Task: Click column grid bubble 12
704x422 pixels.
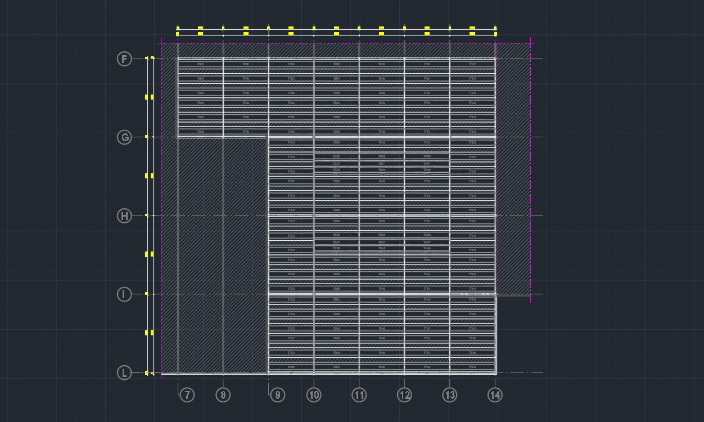Action: [x=404, y=395]
